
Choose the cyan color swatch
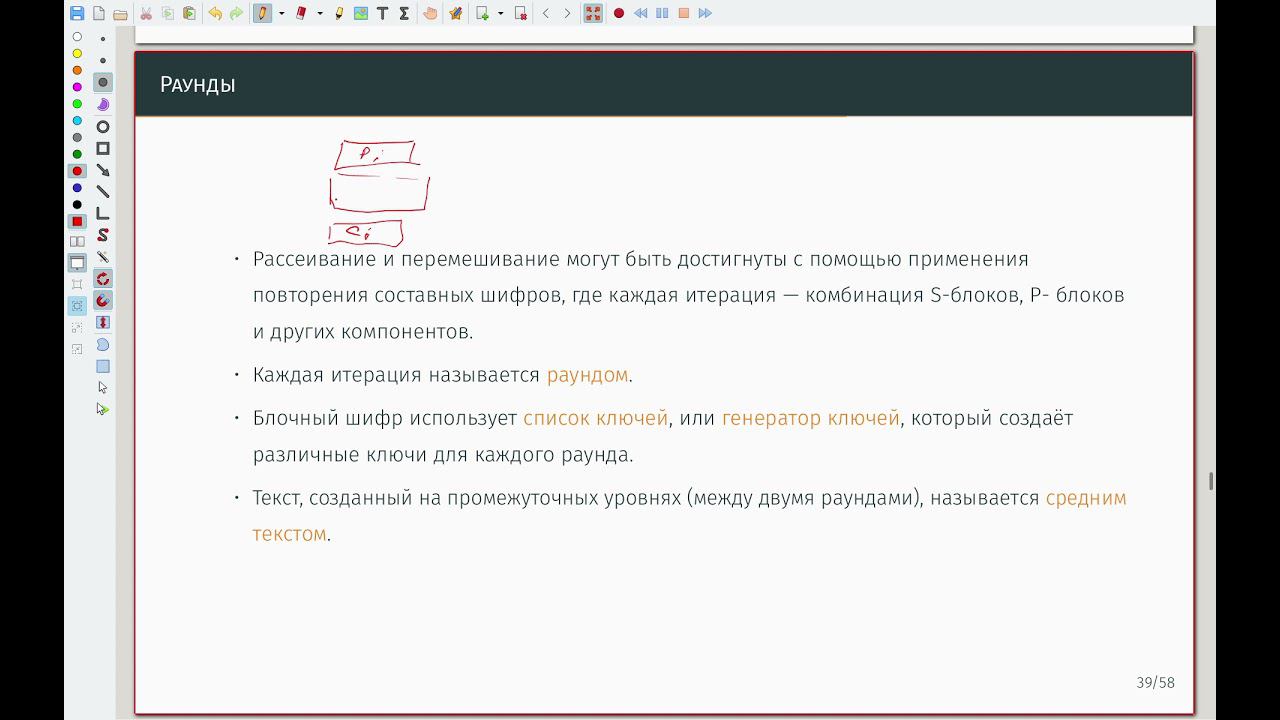(77, 121)
